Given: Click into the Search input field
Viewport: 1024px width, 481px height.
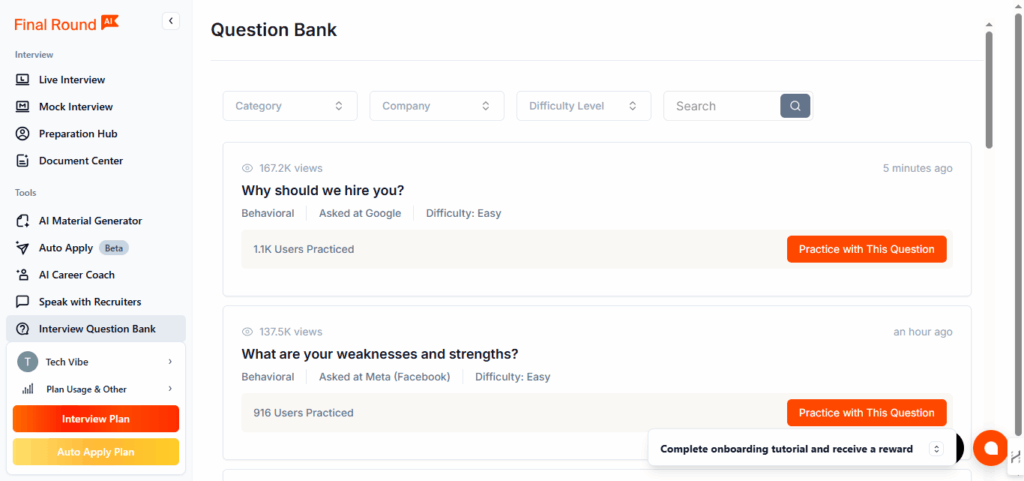Looking at the screenshot, I should pyautogui.click(x=722, y=106).
